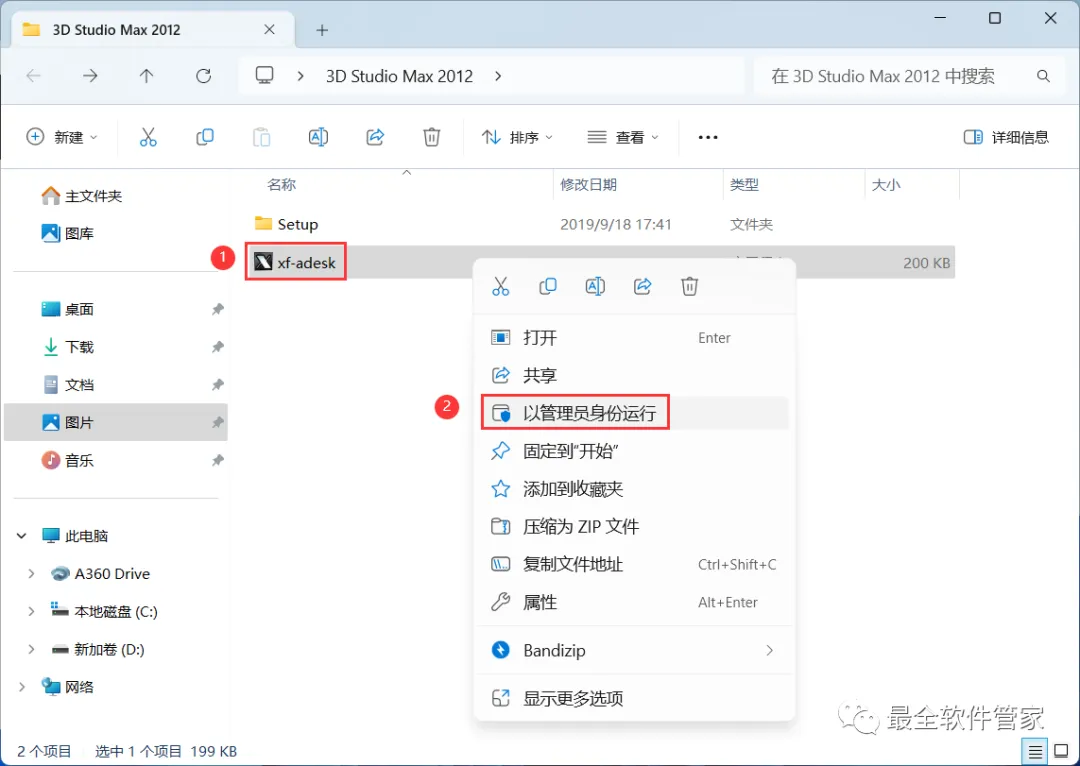This screenshot has height=766, width=1080.
Task: Sort by the 大小 column header
Action: pos(886,185)
